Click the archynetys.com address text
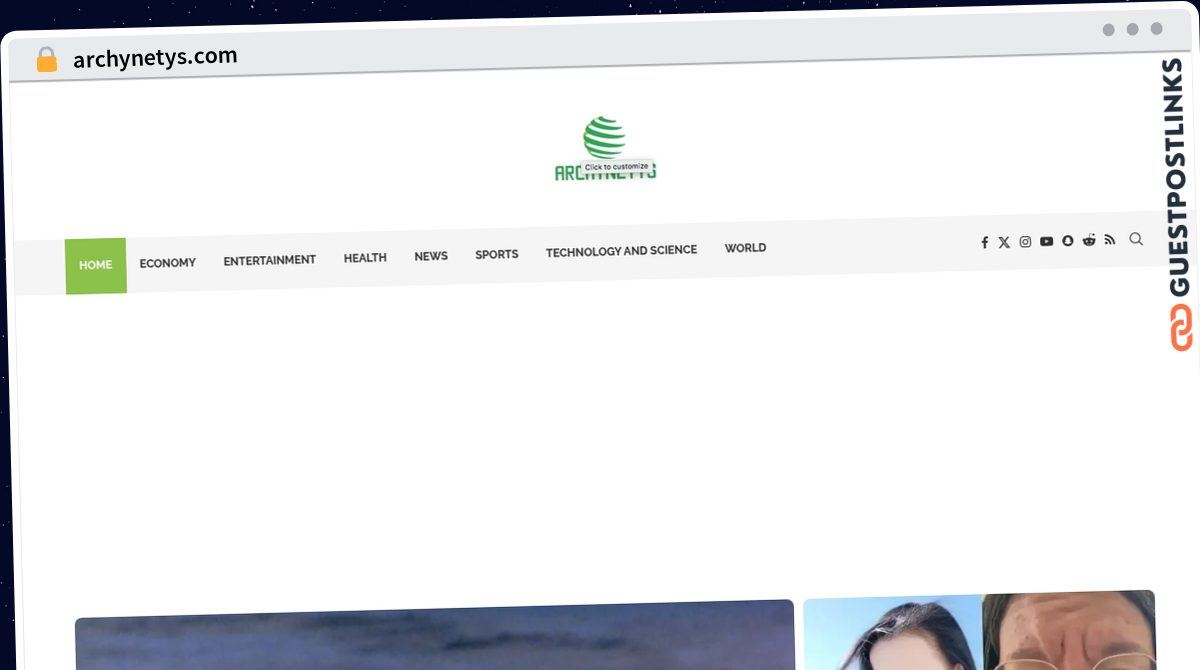Screen dimensions: 1200x670 155,58
